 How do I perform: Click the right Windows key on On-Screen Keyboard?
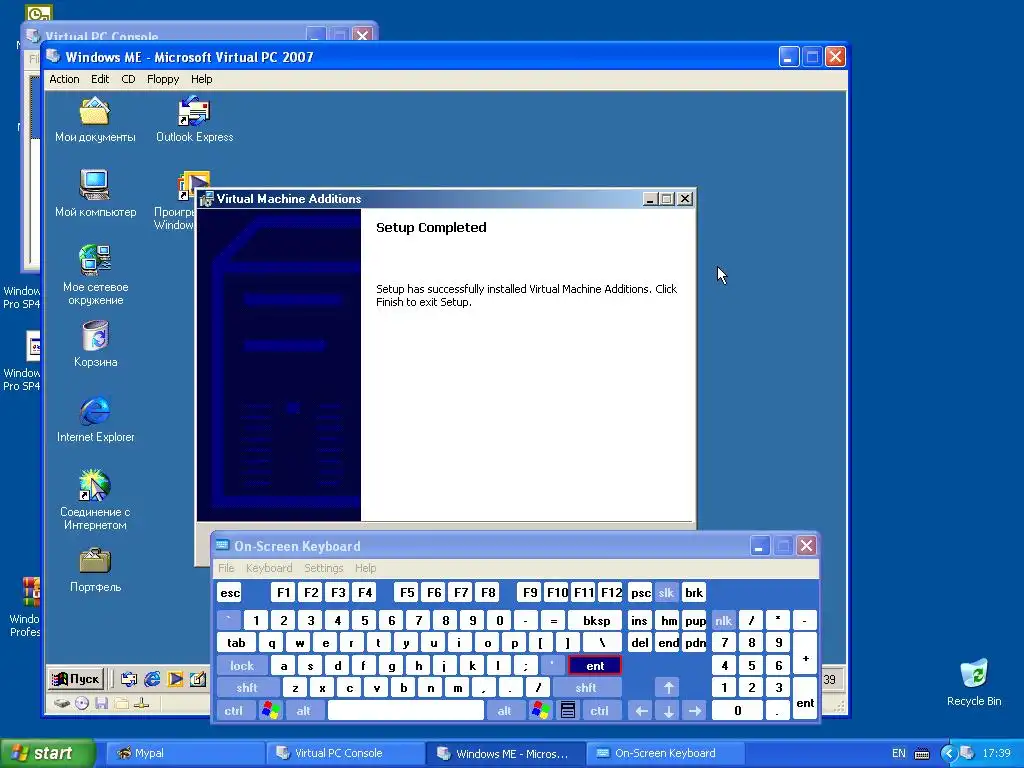(540, 711)
